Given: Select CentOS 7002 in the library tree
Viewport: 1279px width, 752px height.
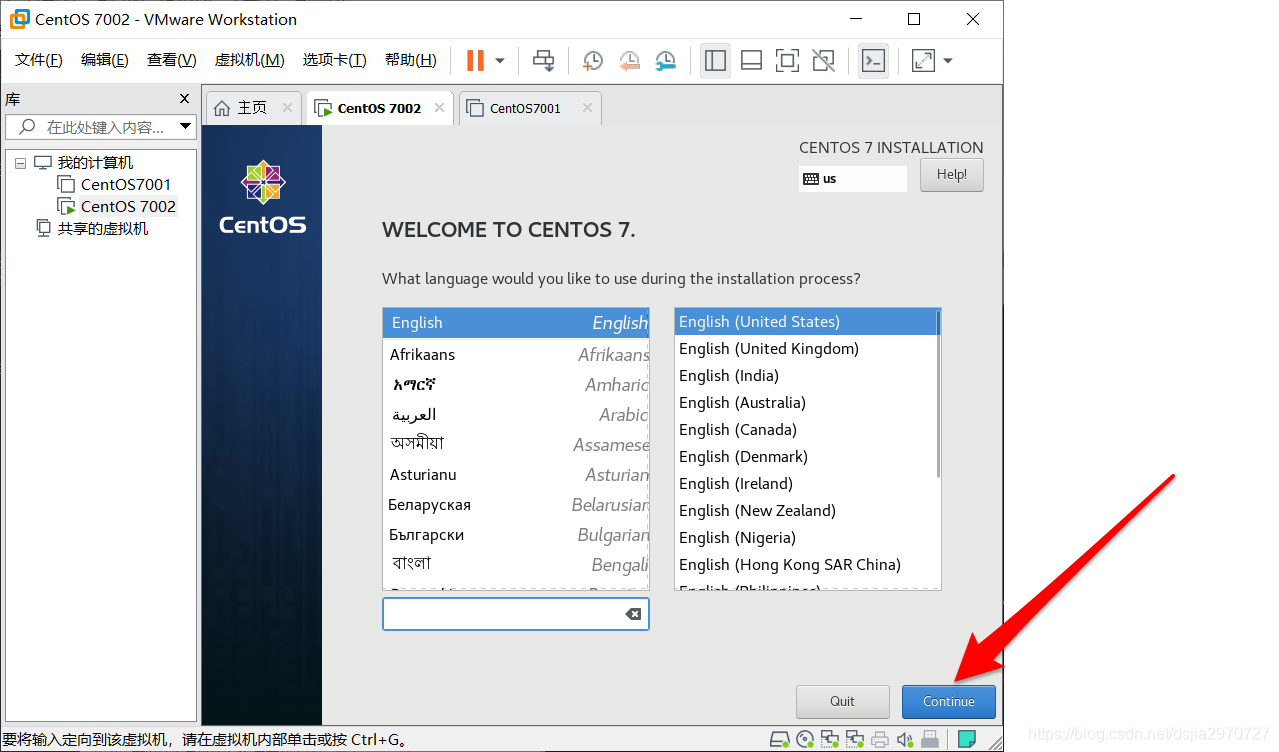Looking at the screenshot, I should point(128,206).
